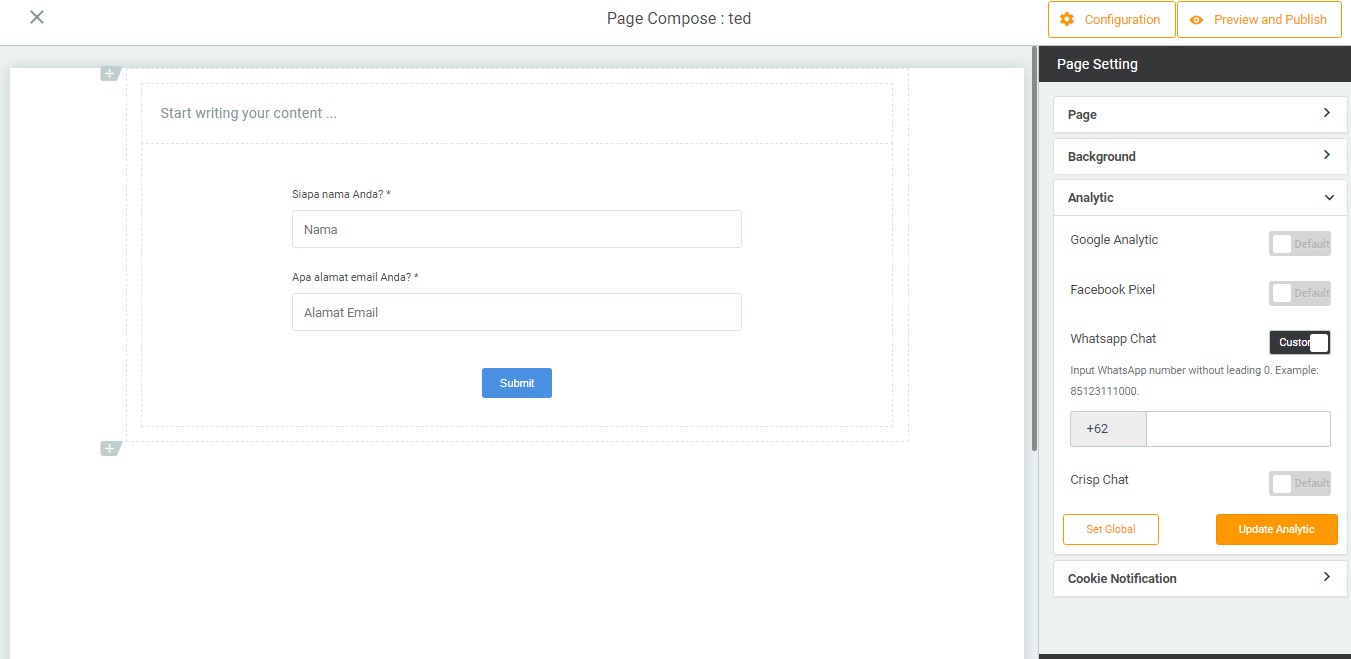Toggle the Whatsapp Chat custom switch

click(1300, 342)
